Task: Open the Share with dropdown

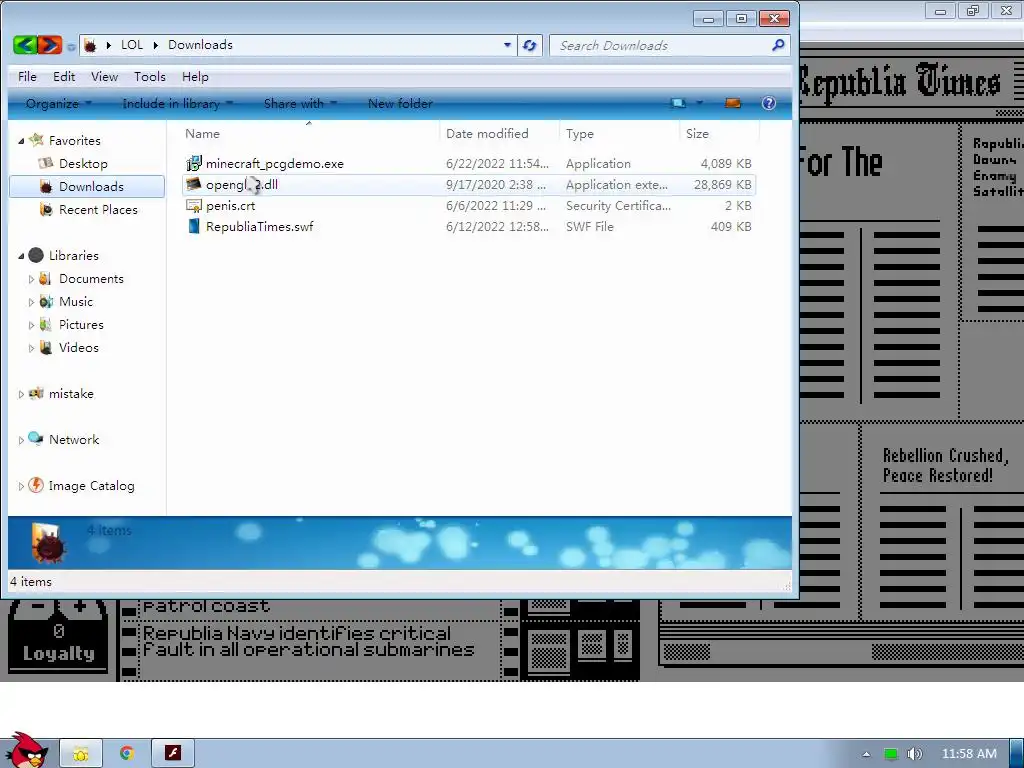Action: click(300, 104)
